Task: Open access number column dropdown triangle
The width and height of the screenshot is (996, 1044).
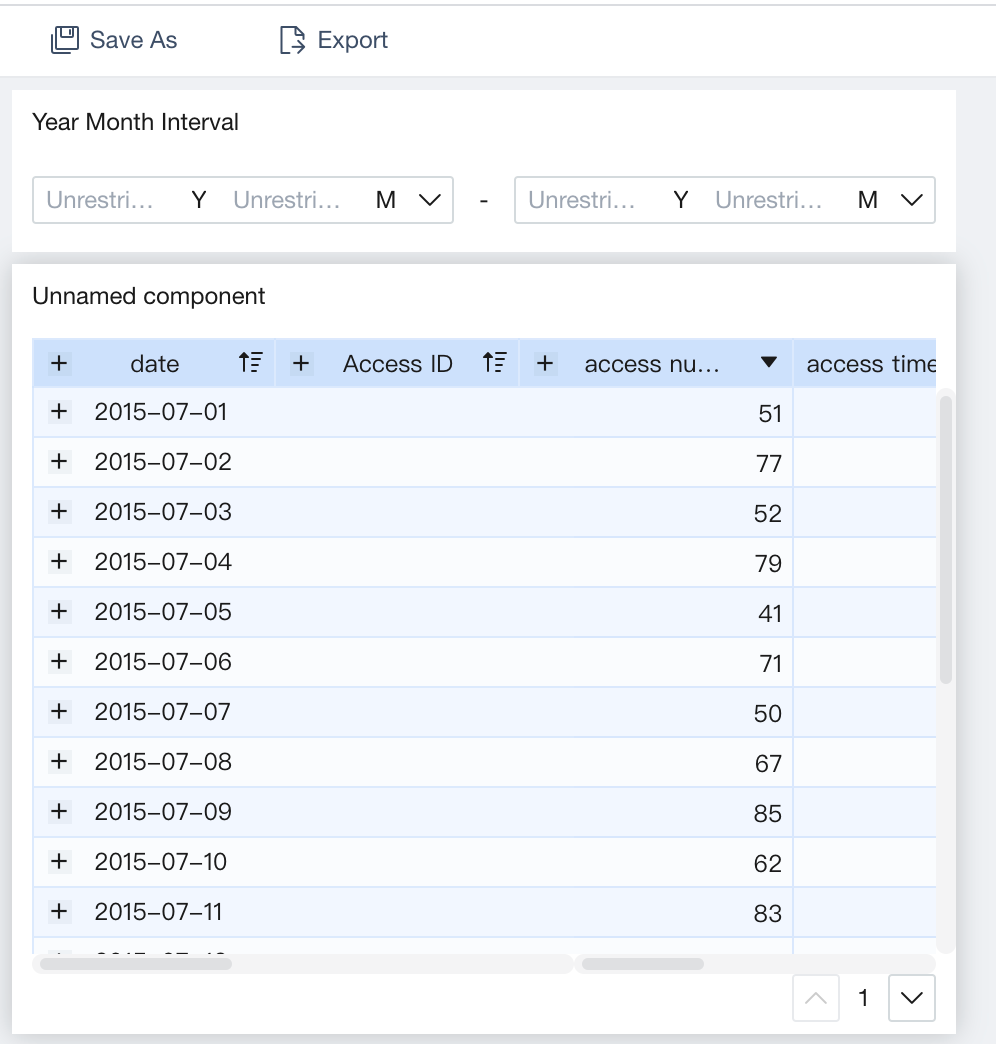Action: pos(769,362)
